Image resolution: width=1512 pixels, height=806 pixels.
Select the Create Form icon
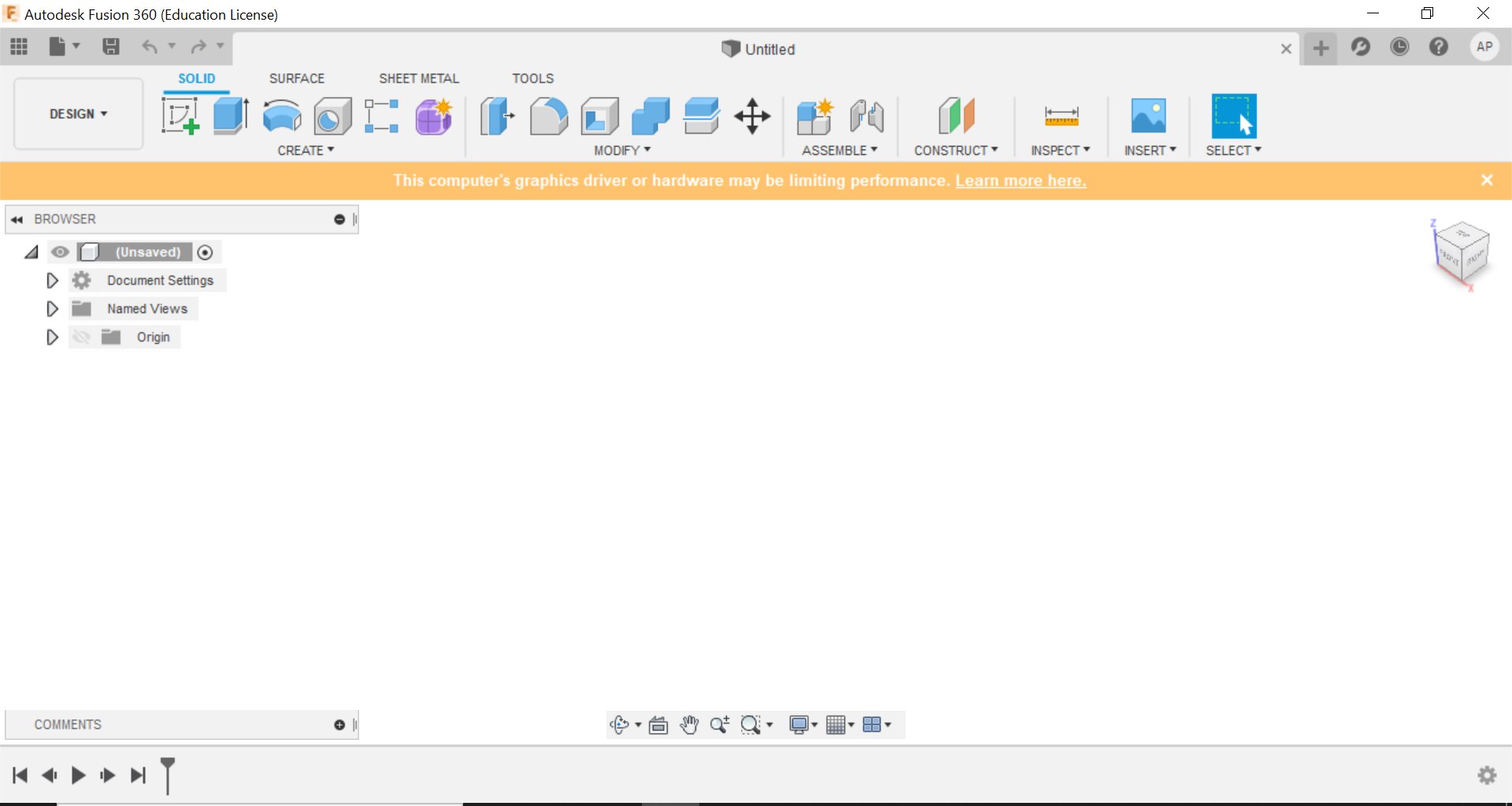(434, 116)
